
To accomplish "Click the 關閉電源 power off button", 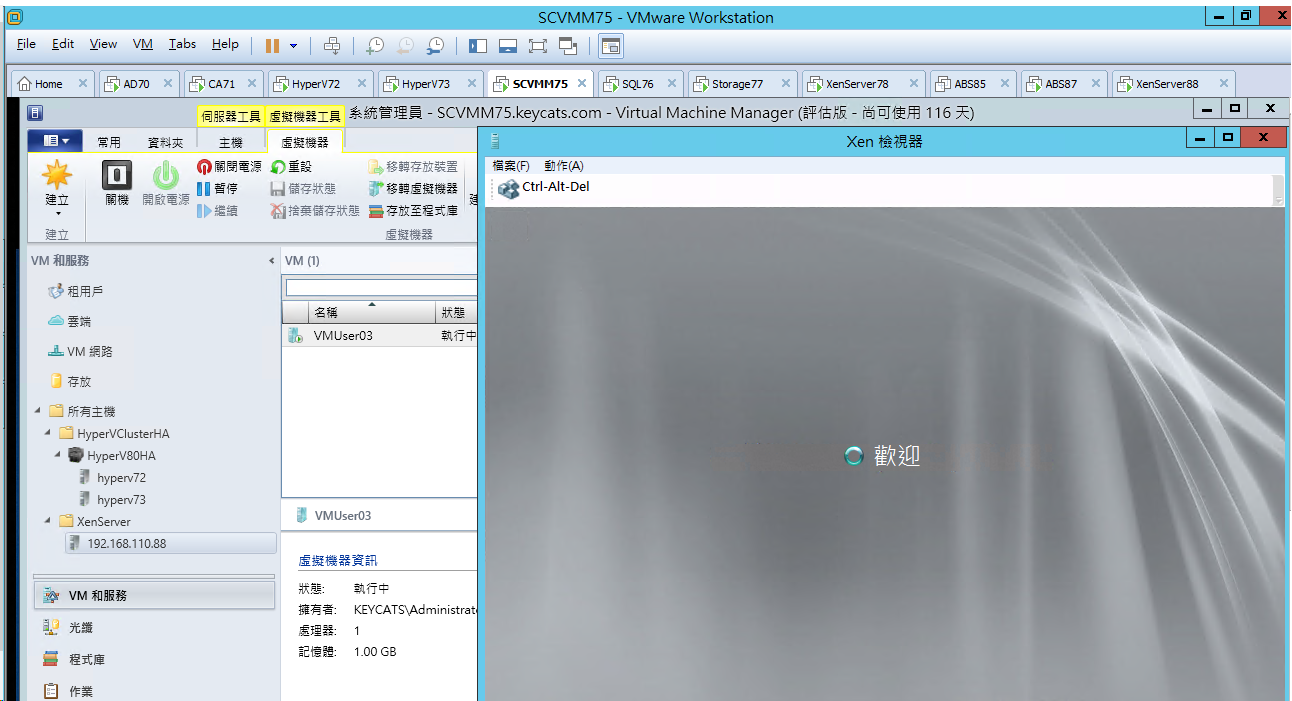I will (229, 167).
